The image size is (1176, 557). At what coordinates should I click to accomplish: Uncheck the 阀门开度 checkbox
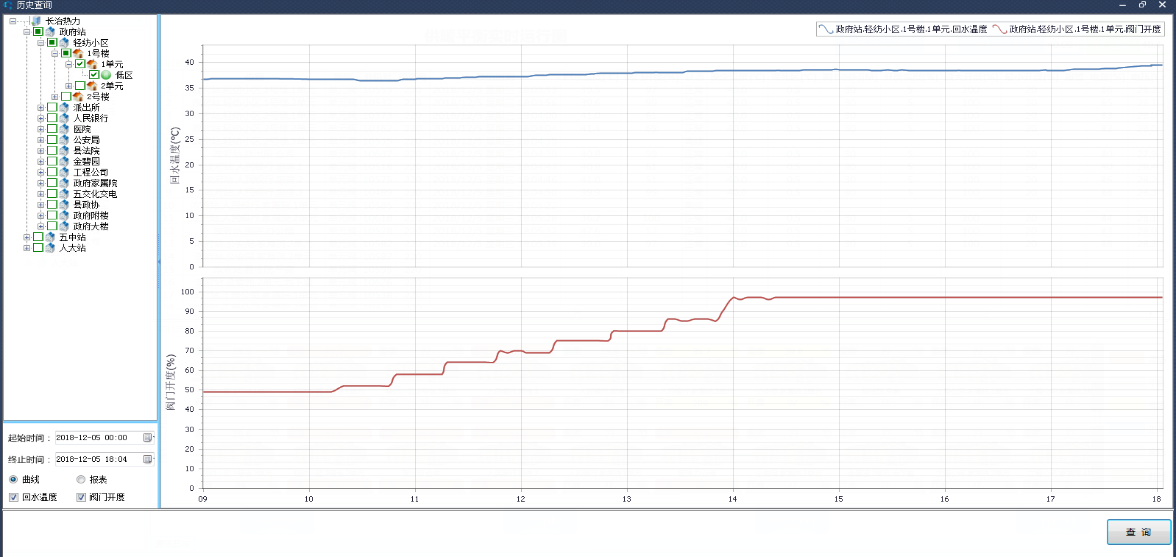[81, 497]
